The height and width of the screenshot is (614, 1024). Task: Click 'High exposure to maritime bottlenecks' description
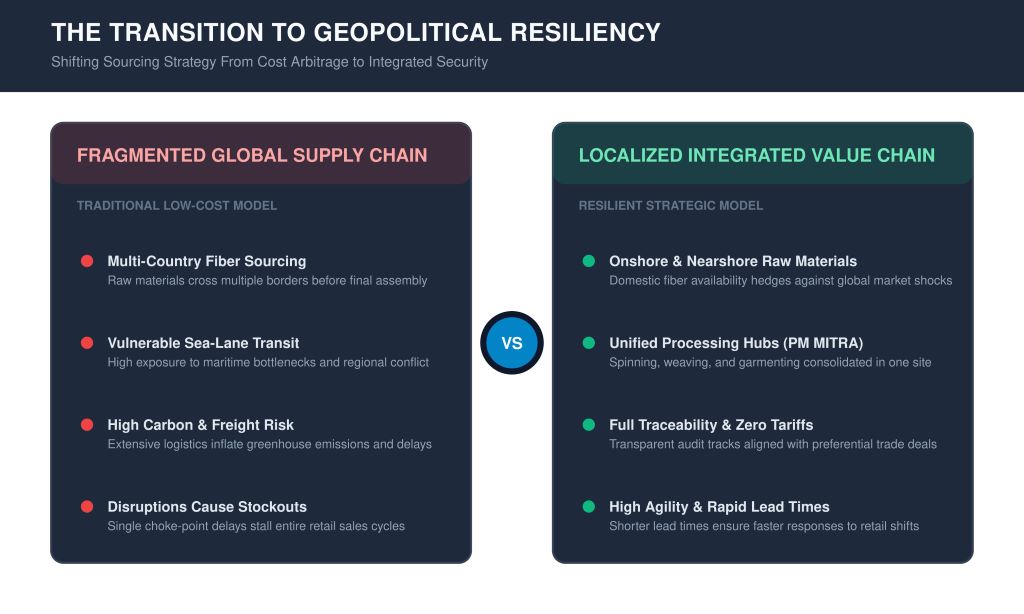coord(268,363)
